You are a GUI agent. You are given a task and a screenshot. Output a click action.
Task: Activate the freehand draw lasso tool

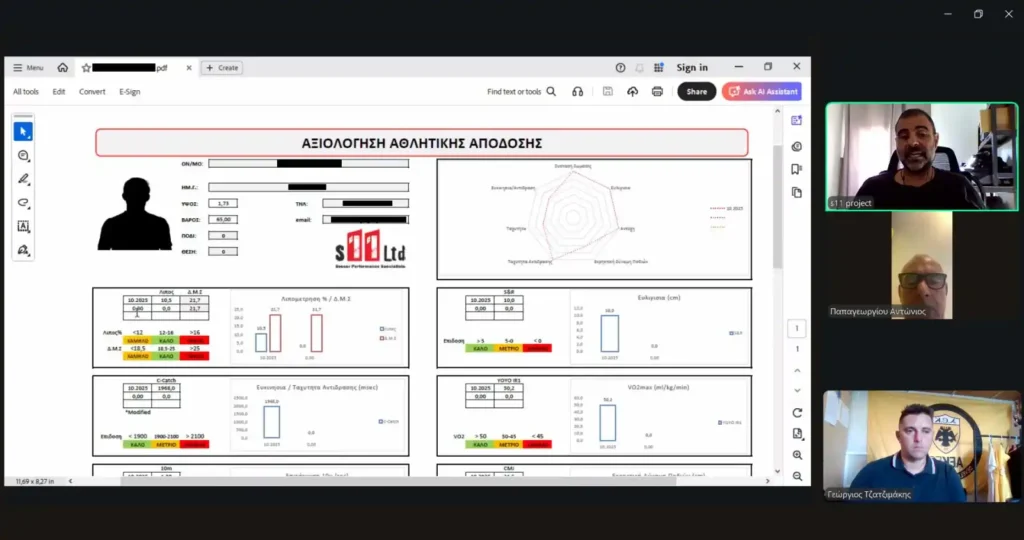click(x=23, y=203)
